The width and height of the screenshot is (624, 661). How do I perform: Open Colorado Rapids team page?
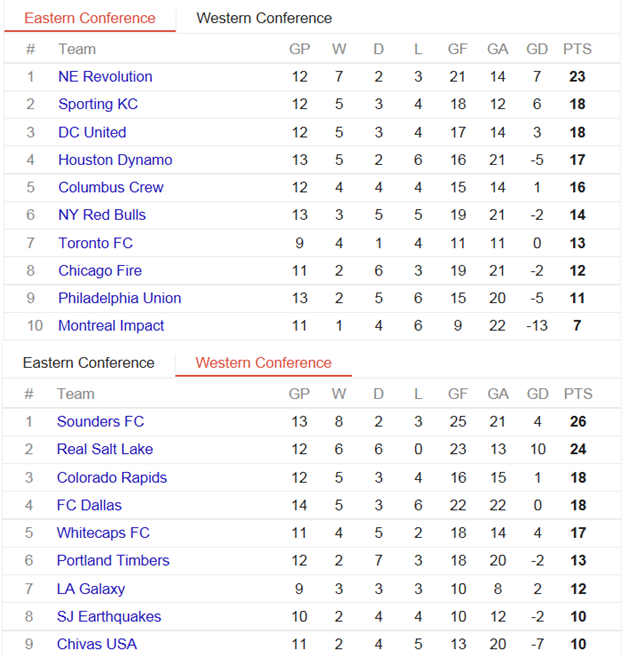[112, 477]
